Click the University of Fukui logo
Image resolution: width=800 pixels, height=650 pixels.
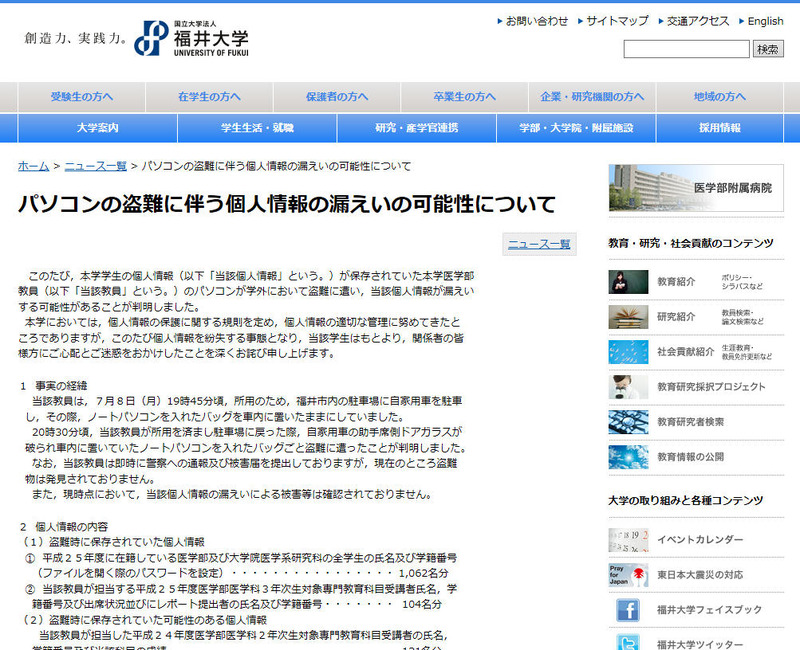[192, 38]
